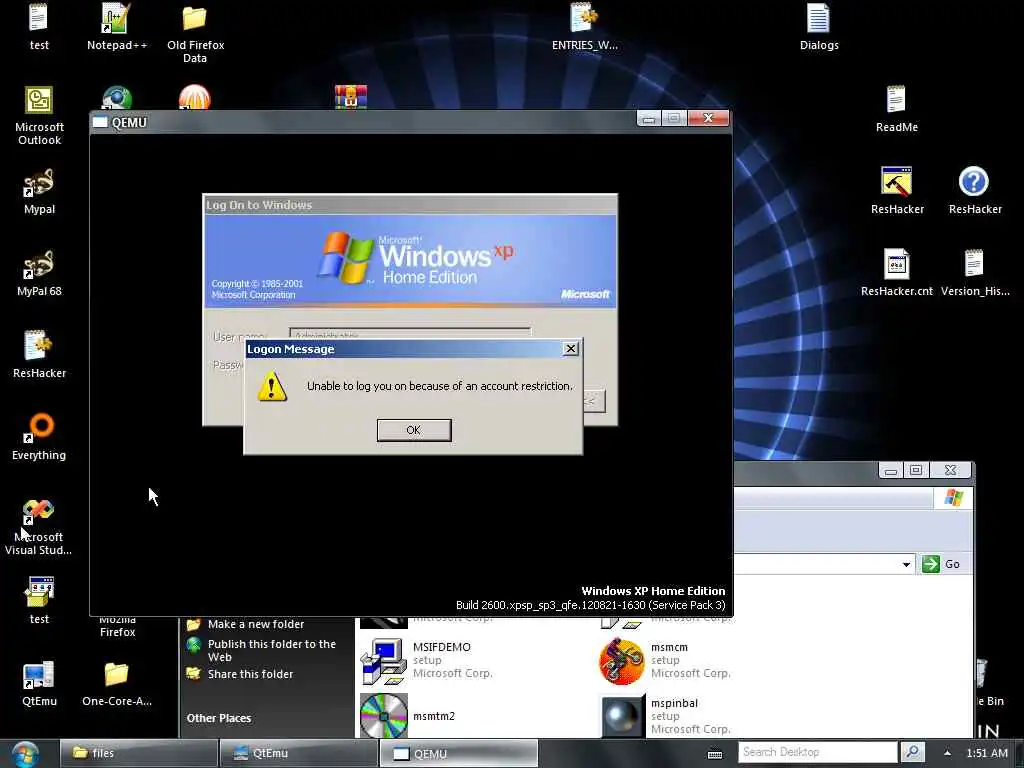Open ResHacker file on left side
The image size is (1024, 768).
click(39, 355)
